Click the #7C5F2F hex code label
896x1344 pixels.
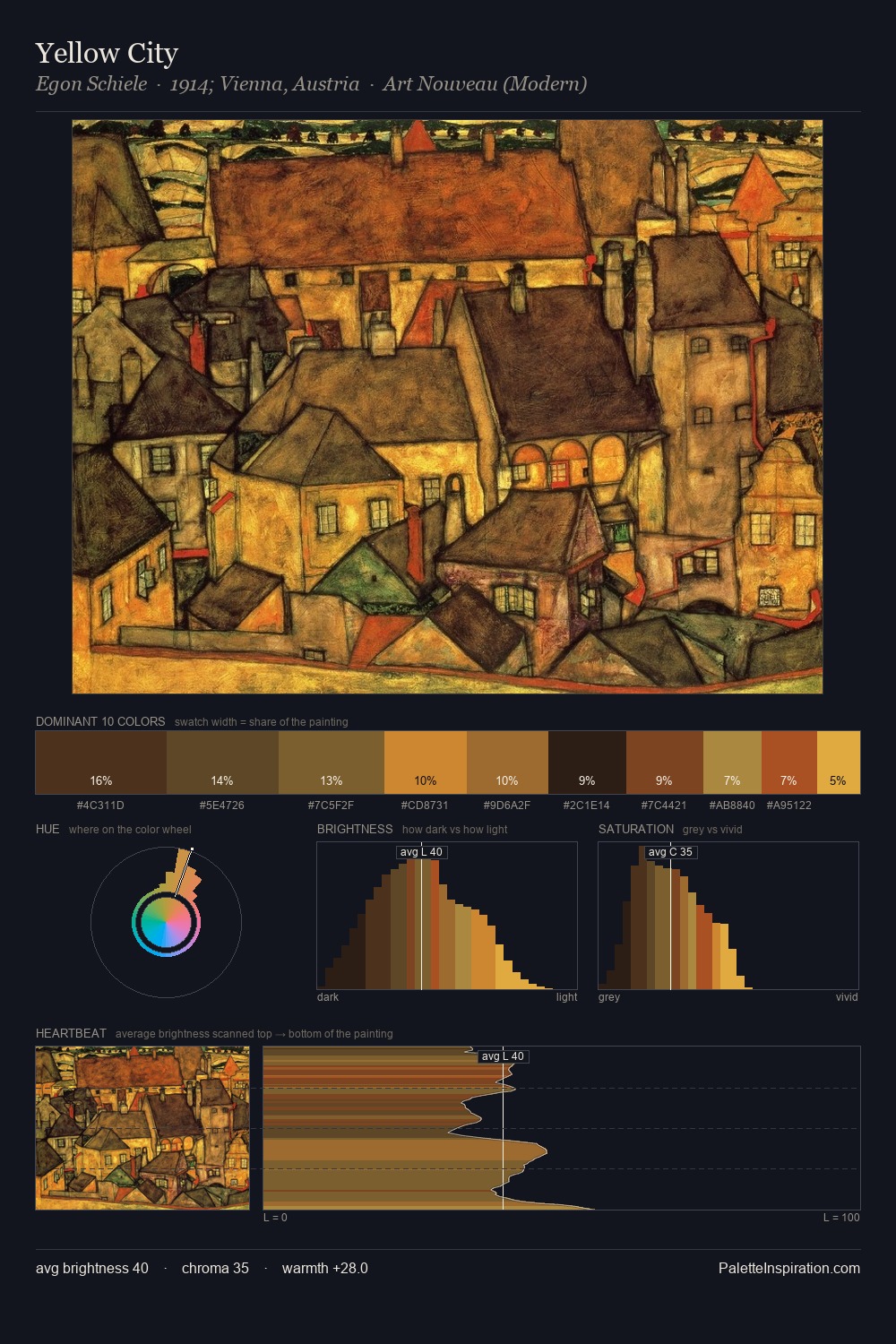pyautogui.click(x=331, y=806)
